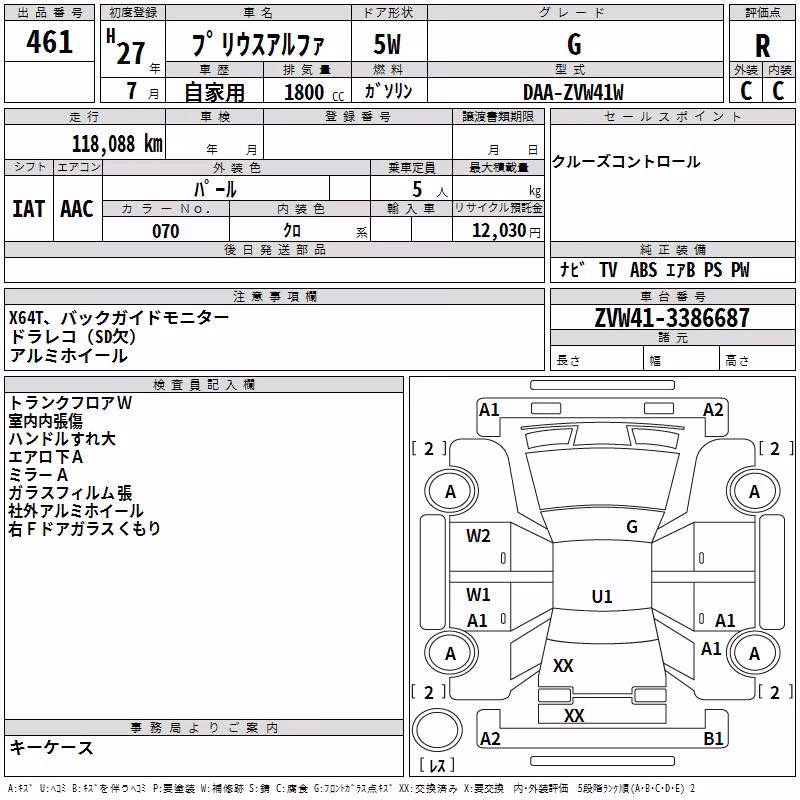
Task: Select the 高さ dimension label
Action: pyautogui.click(x=737, y=360)
